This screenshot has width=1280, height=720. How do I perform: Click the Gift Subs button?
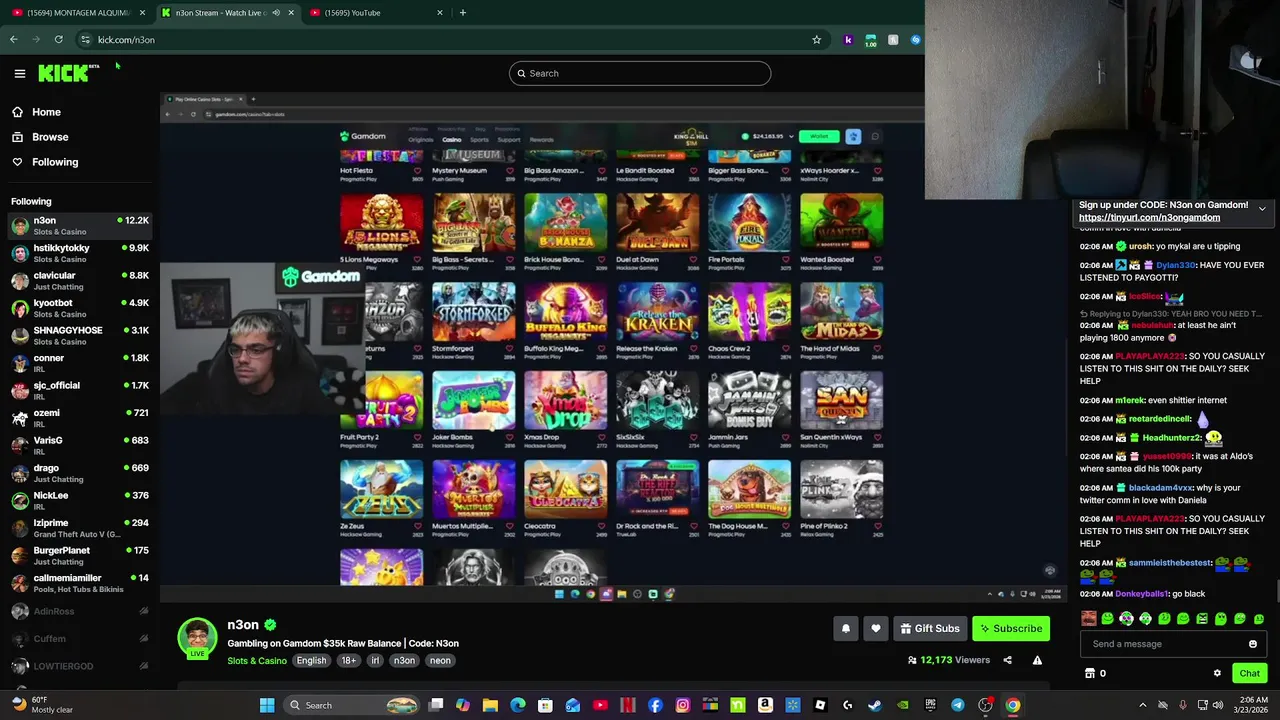click(x=929, y=628)
